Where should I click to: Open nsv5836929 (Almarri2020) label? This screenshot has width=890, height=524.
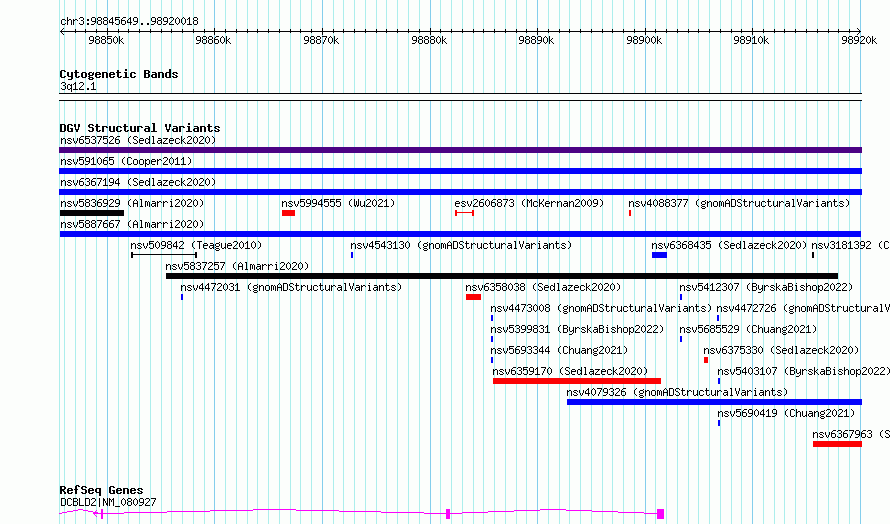(x=132, y=203)
